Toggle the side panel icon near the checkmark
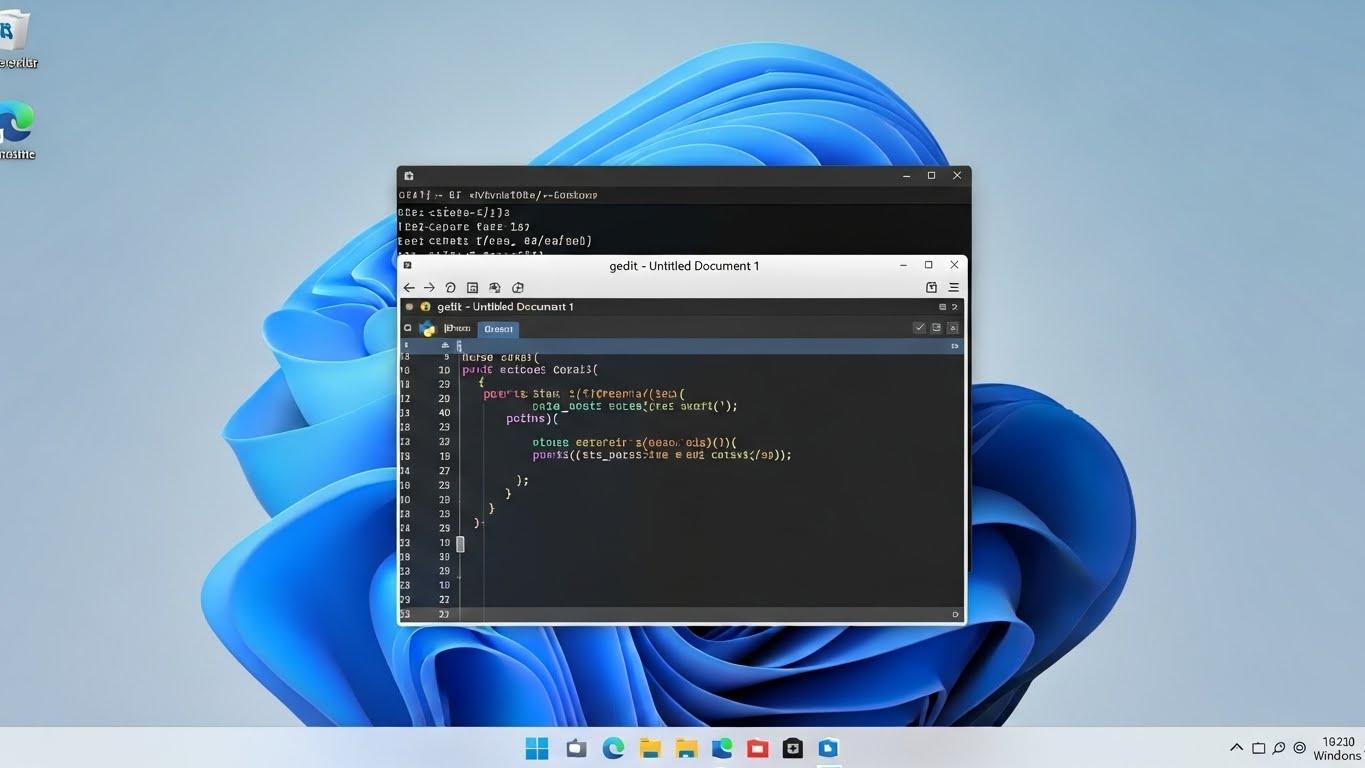This screenshot has height=768, width=1365. pos(936,328)
